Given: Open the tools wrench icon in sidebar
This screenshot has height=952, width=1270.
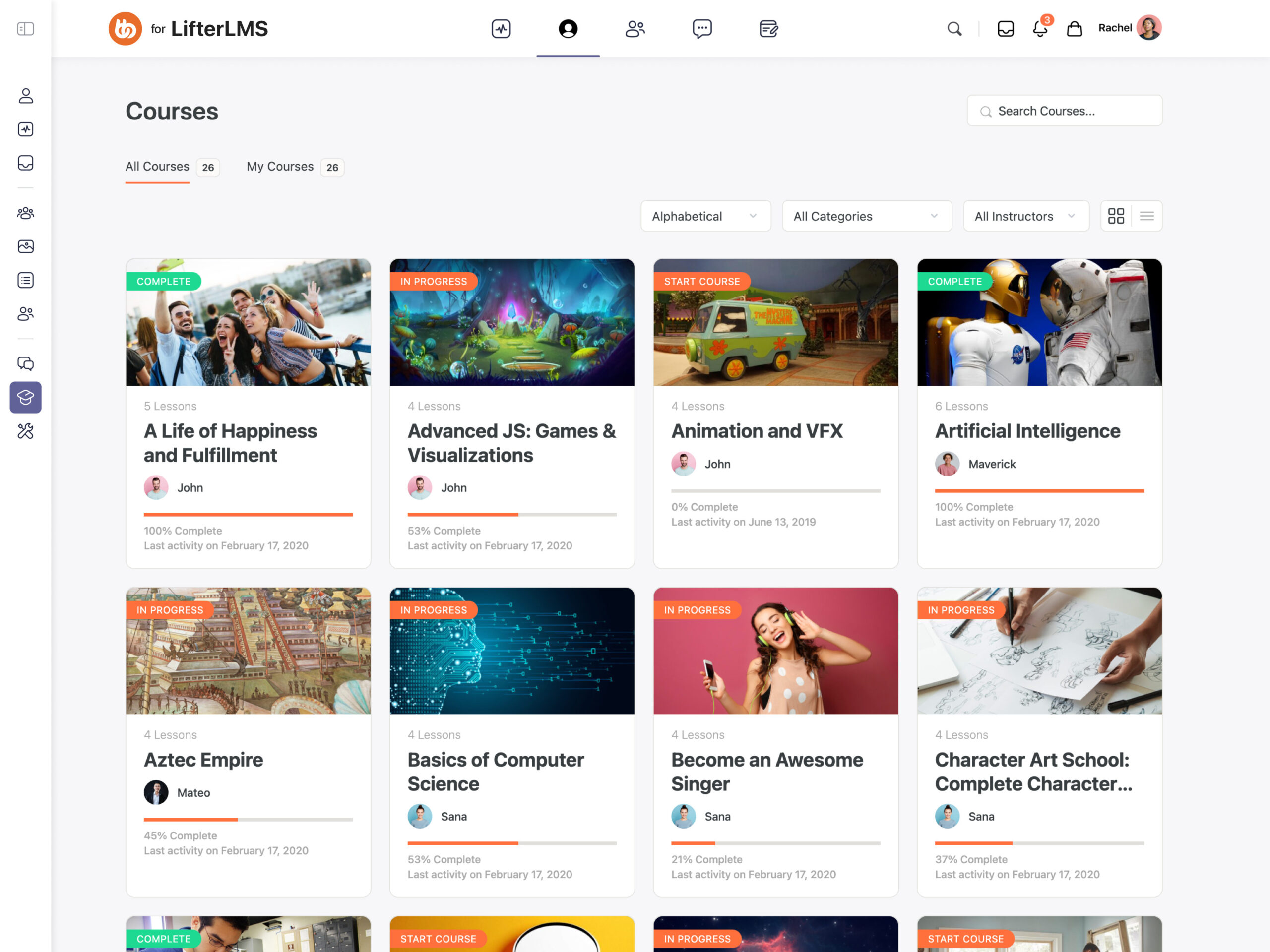Looking at the screenshot, I should [x=25, y=431].
